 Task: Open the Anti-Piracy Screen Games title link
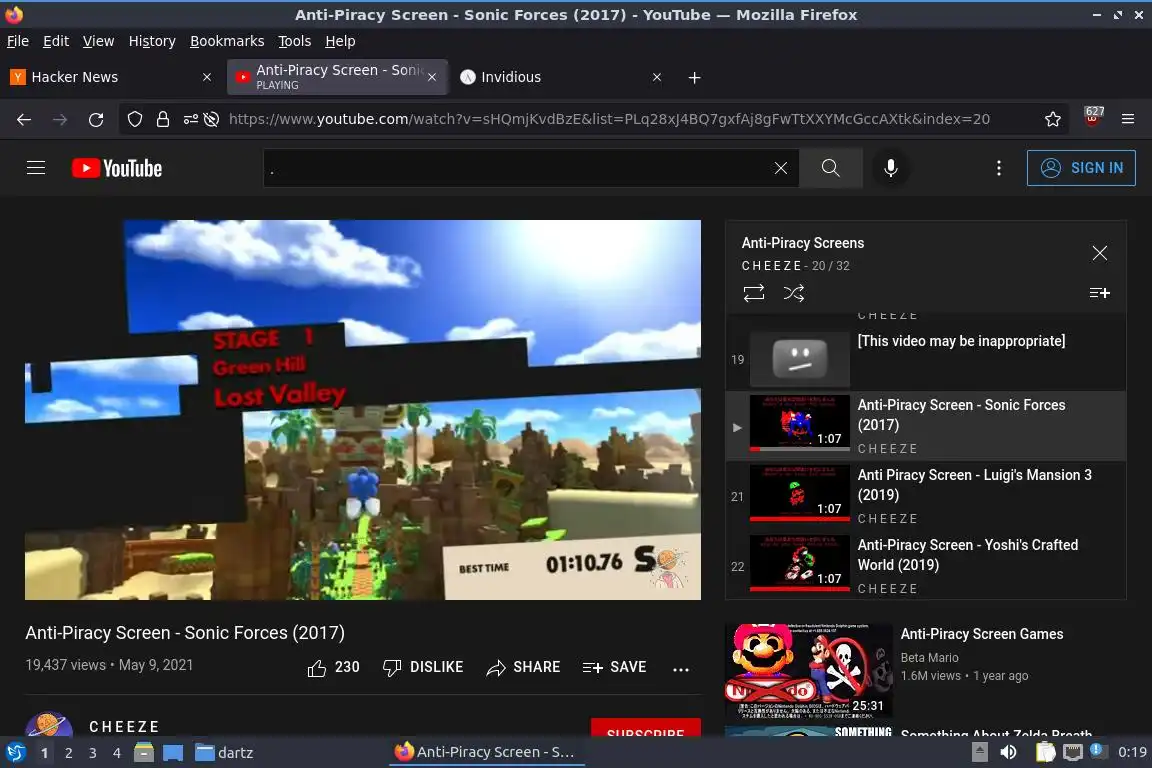click(x=982, y=634)
